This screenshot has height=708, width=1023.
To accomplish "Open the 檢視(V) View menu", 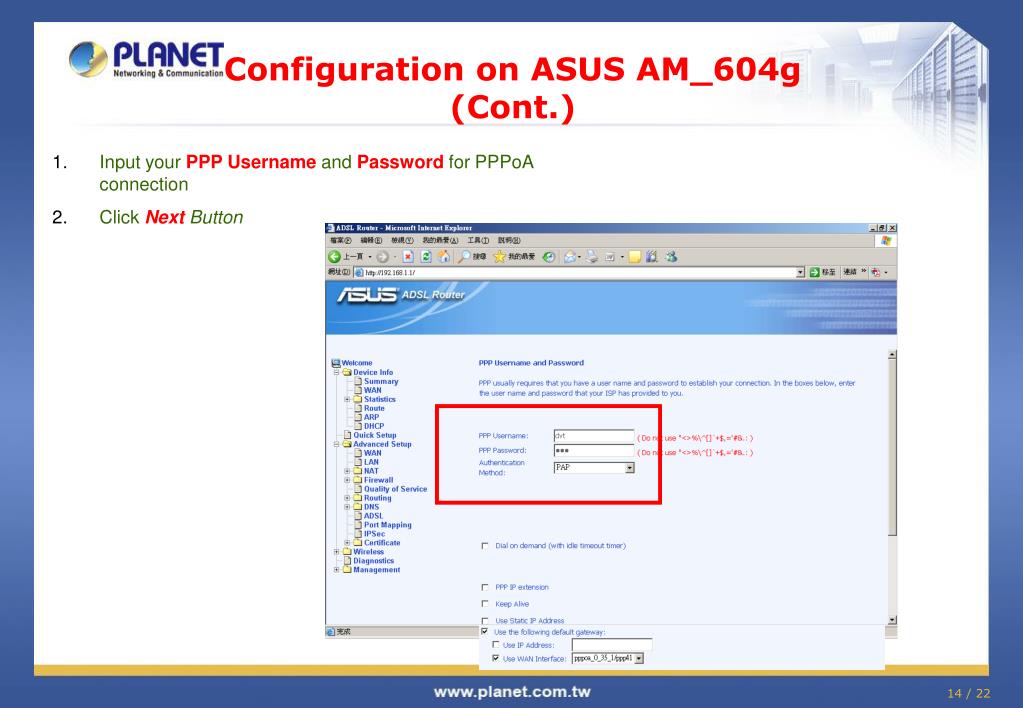I will pyautogui.click(x=403, y=240).
